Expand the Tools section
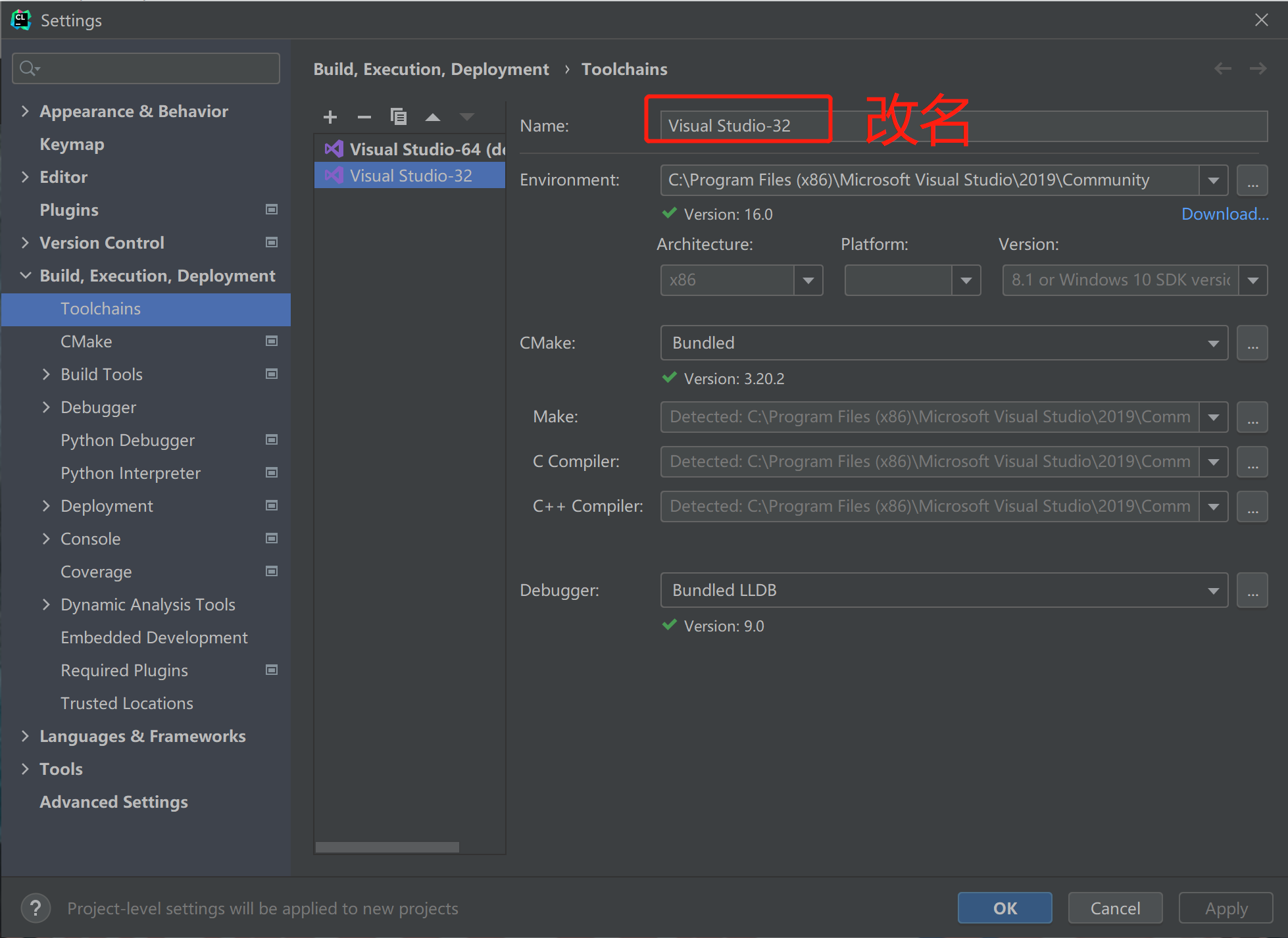This screenshot has width=1288, height=938. [25, 769]
